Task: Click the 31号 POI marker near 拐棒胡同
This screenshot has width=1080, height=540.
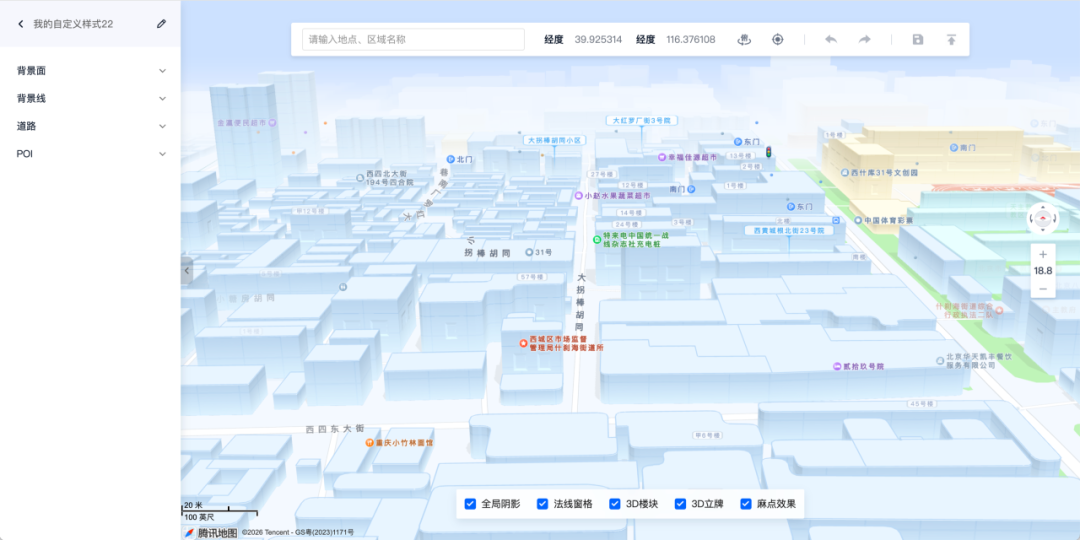Action: [529, 253]
